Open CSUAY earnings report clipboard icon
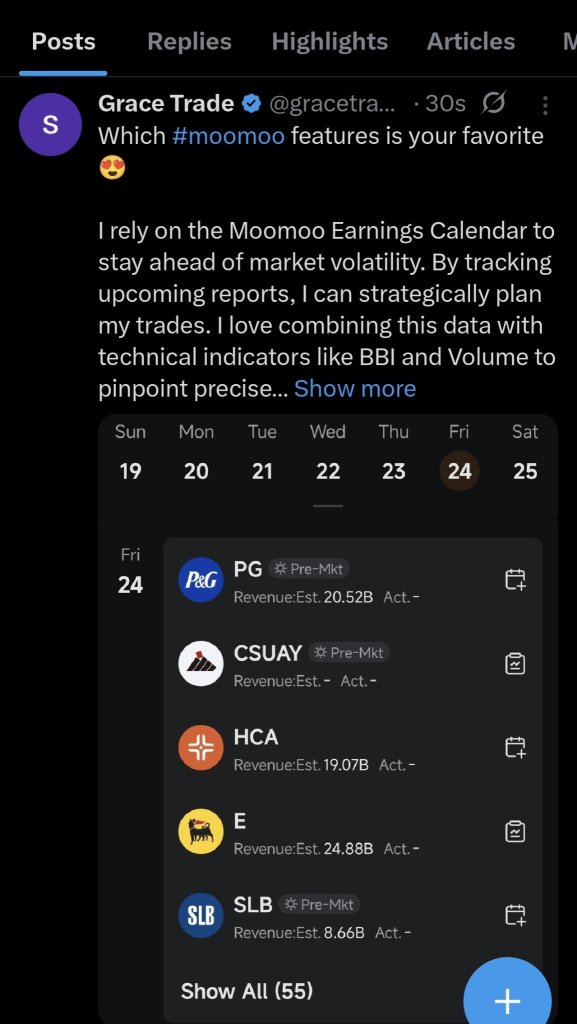 pyautogui.click(x=516, y=664)
